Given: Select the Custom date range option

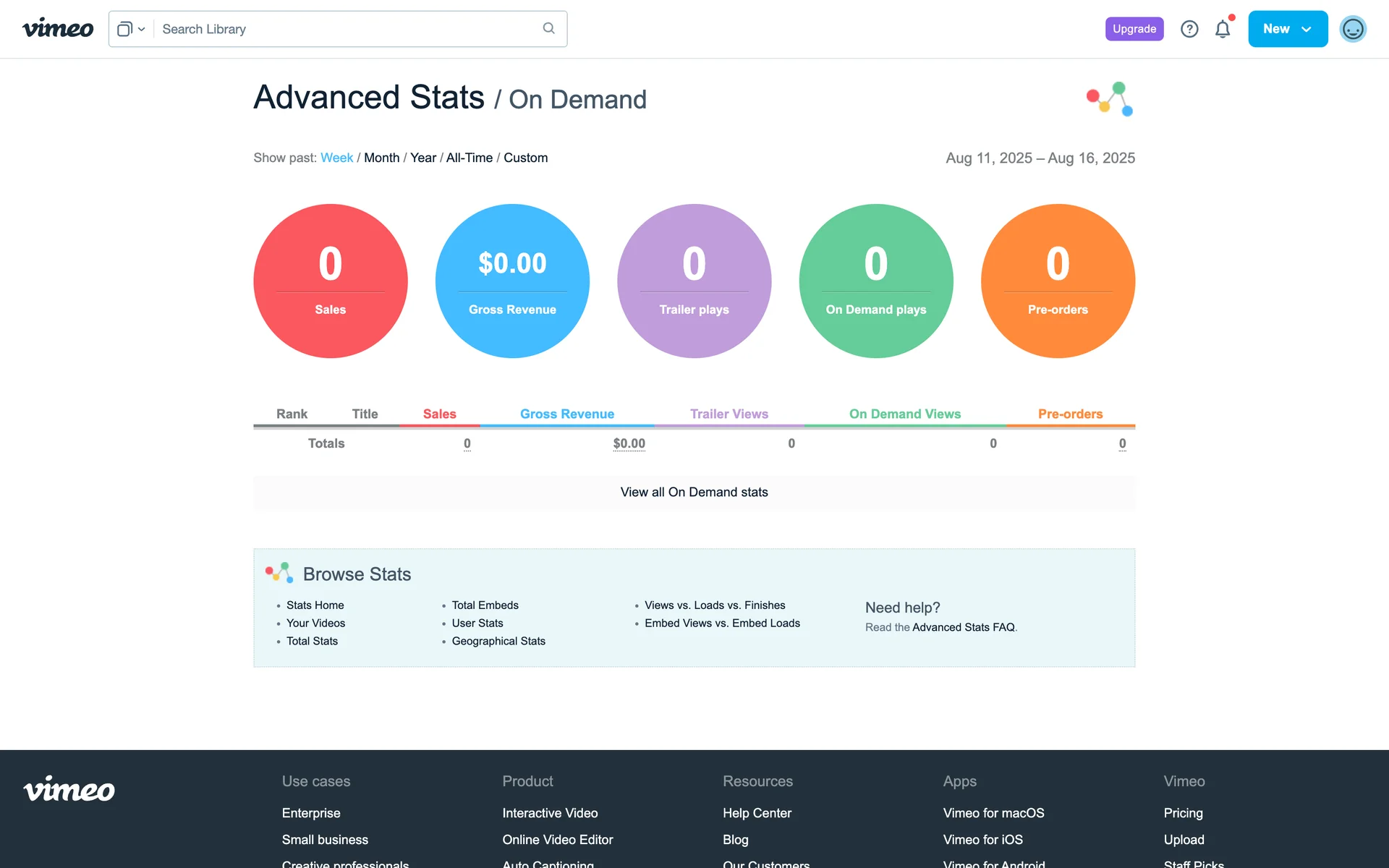Looking at the screenshot, I should [525, 158].
